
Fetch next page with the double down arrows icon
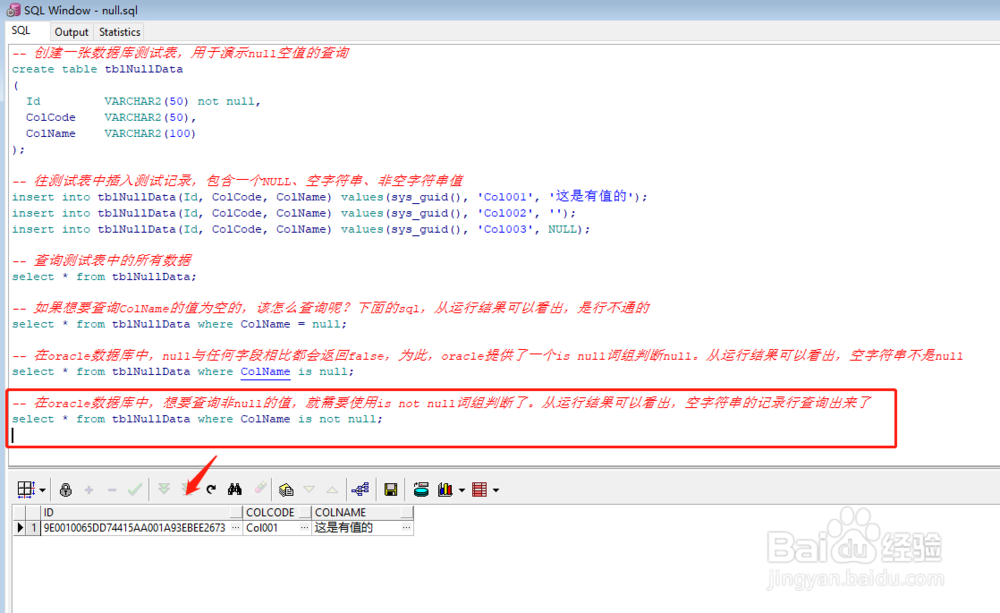[x=163, y=489]
